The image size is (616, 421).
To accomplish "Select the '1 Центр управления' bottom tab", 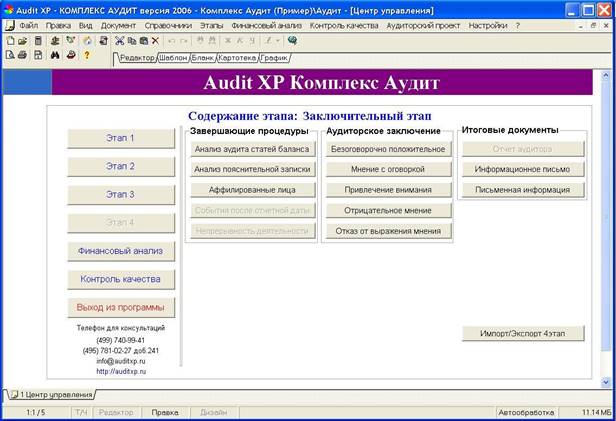I will click(52, 394).
